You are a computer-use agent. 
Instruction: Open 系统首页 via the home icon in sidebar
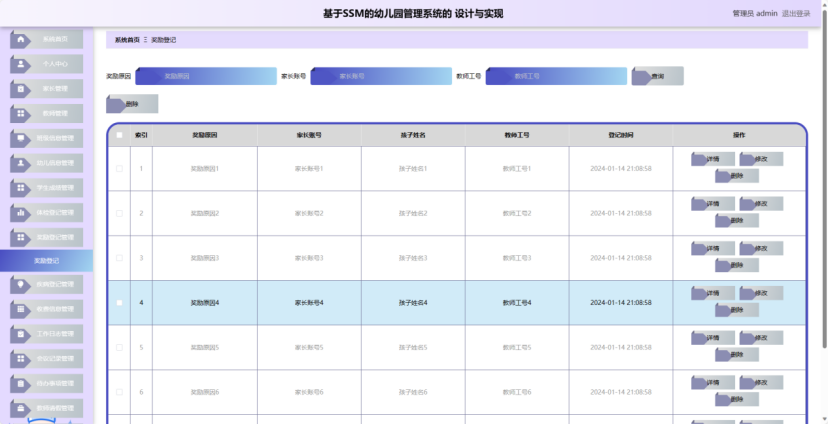coord(21,39)
